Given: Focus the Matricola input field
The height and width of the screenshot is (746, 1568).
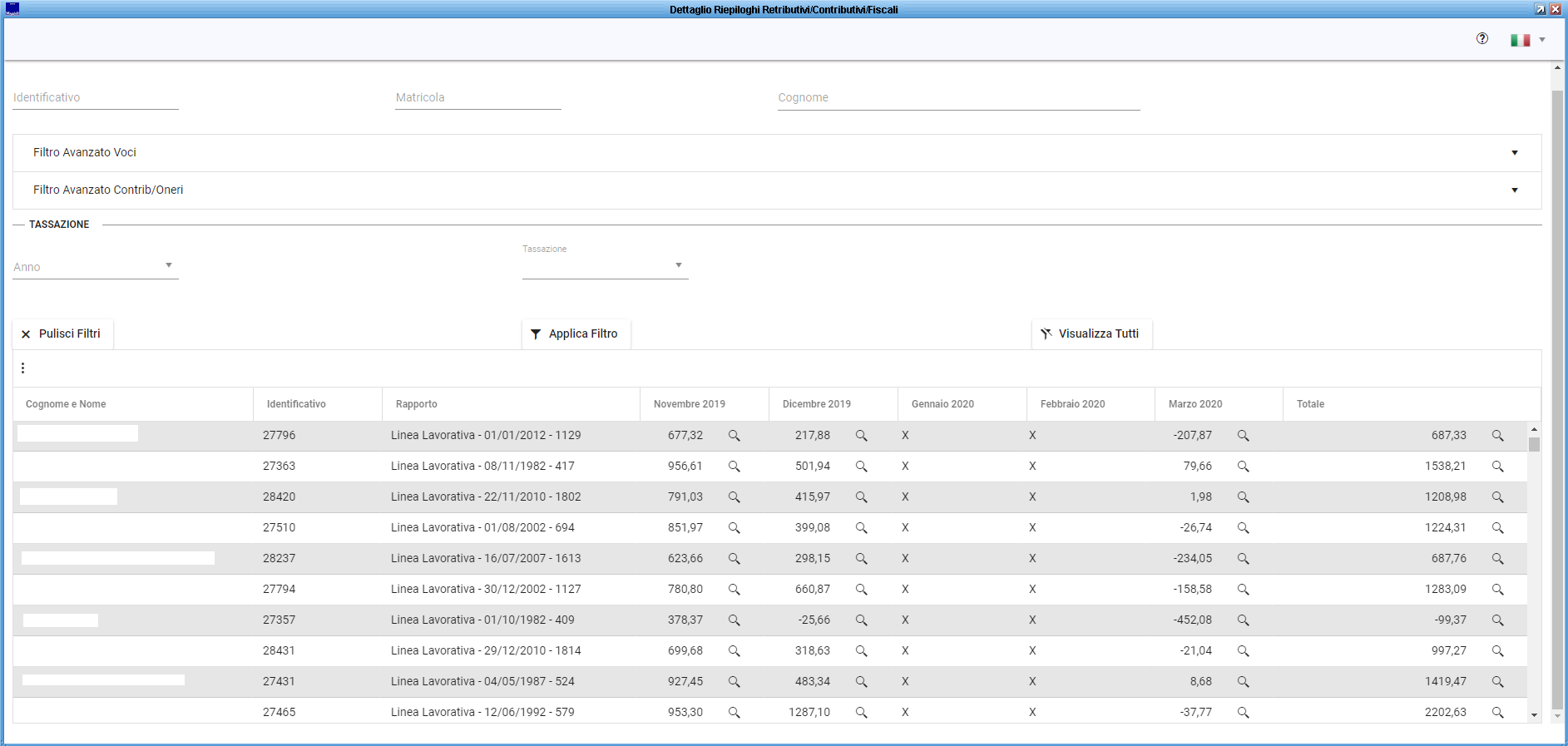Looking at the screenshot, I should 477,98.
